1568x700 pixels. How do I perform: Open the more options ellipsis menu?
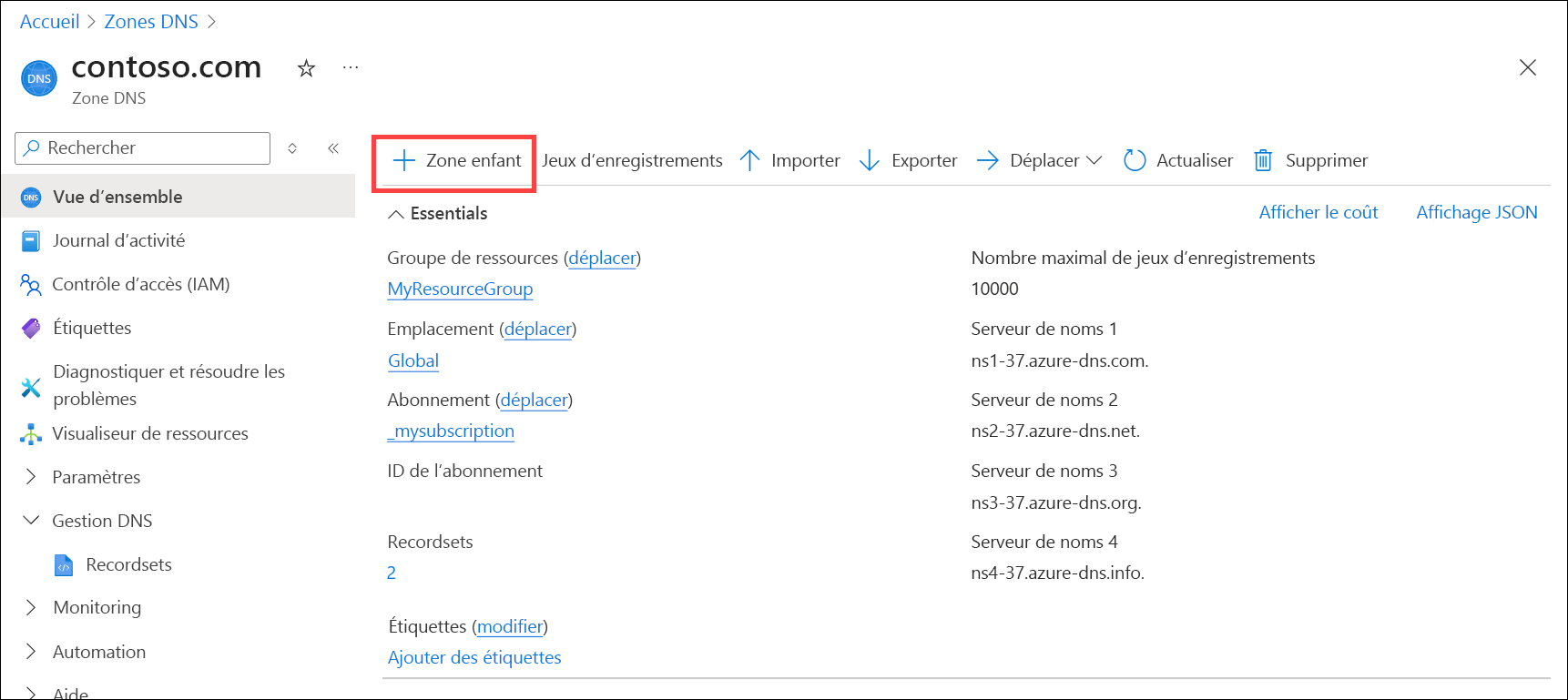351,67
